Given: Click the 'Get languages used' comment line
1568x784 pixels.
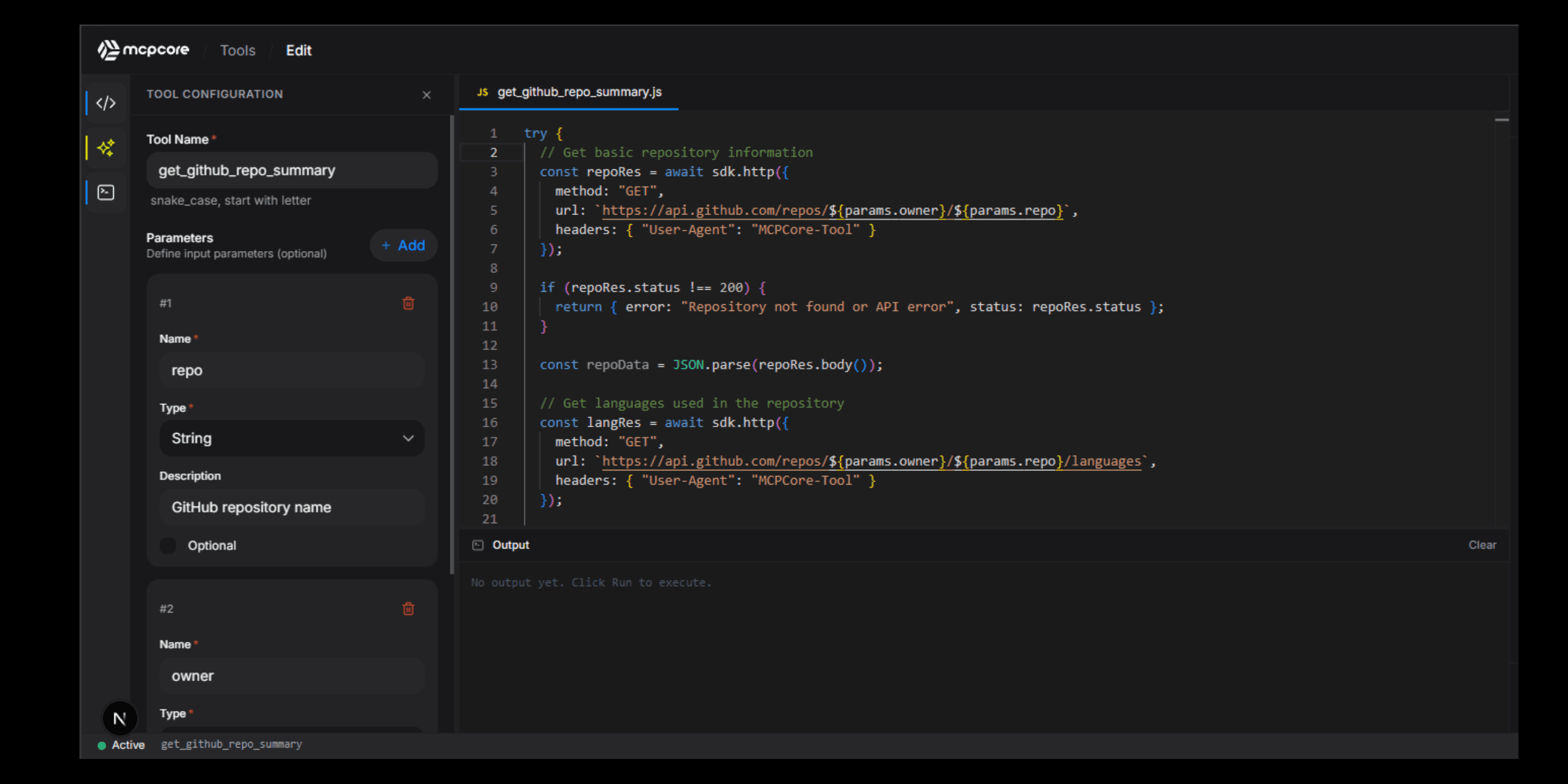Looking at the screenshot, I should point(692,403).
